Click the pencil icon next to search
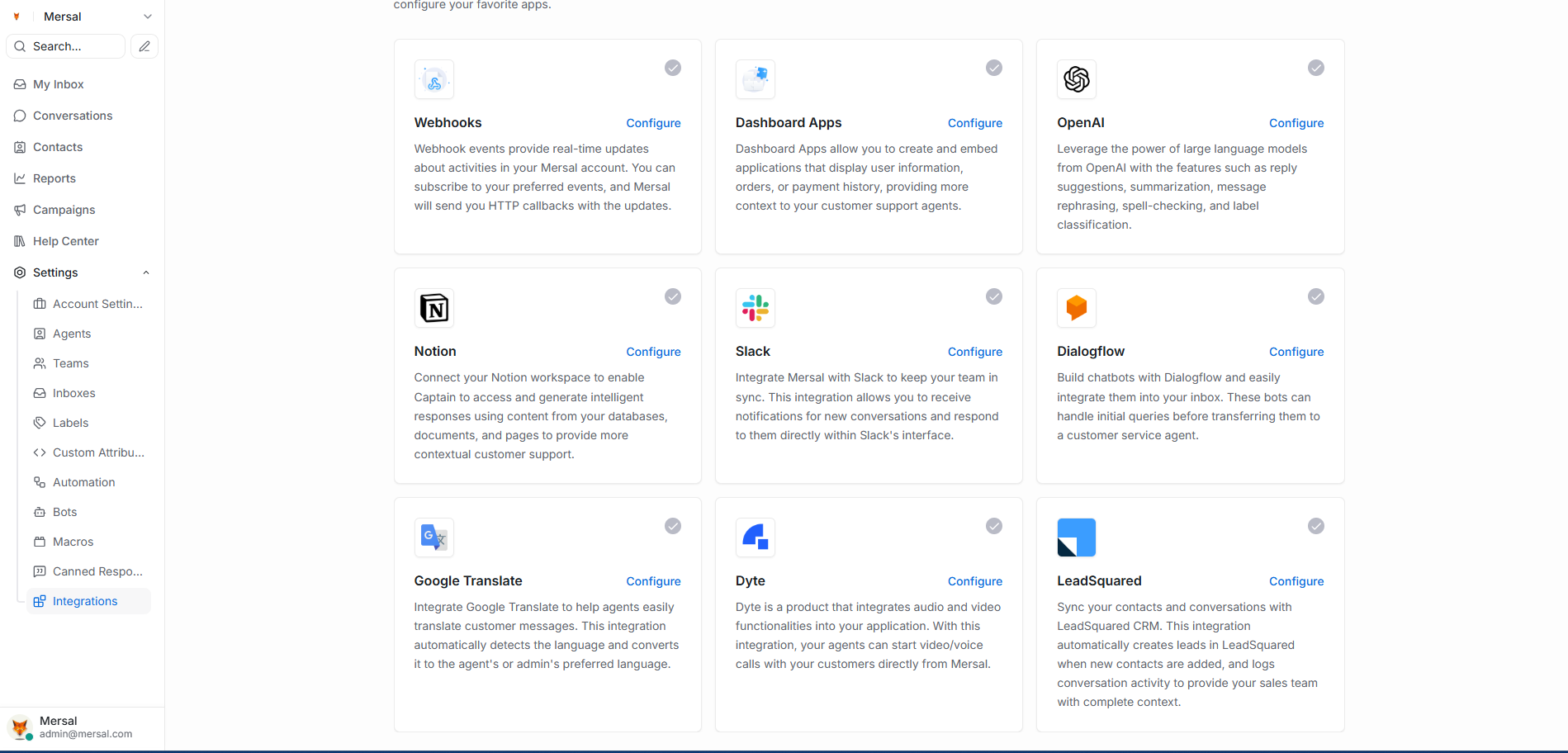Image resolution: width=1568 pixels, height=753 pixels. coord(144,46)
